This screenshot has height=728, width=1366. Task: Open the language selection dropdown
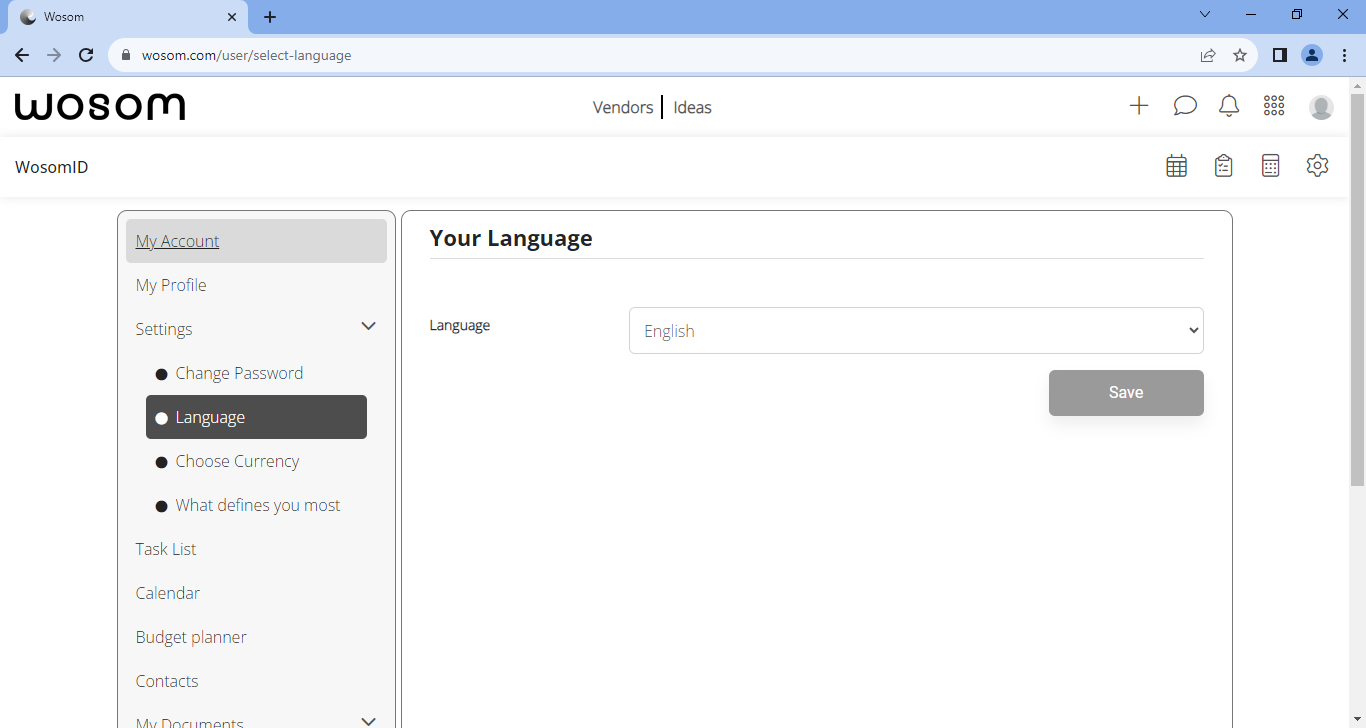(x=915, y=330)
